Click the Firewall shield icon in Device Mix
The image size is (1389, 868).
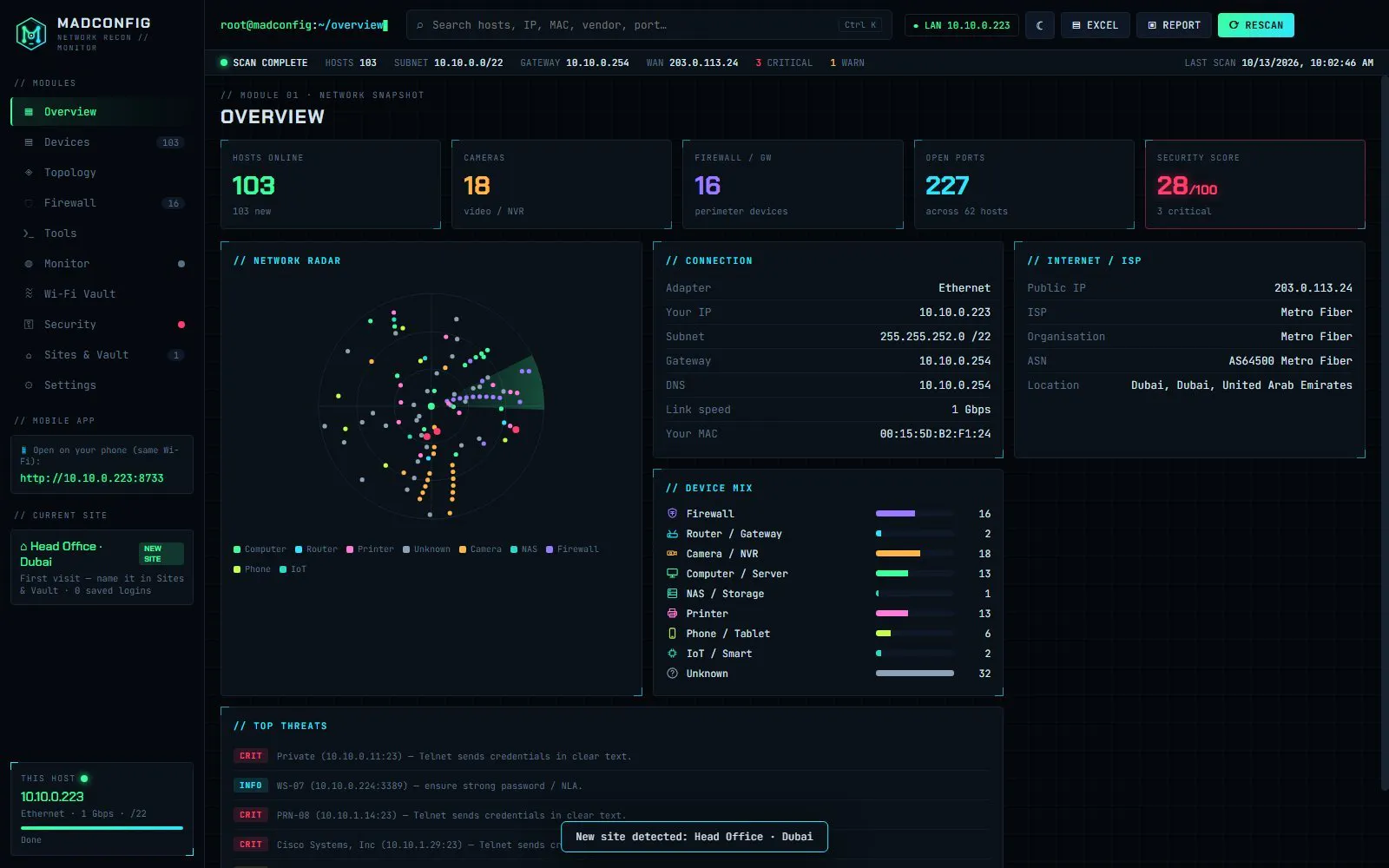[x=672, y=514]
